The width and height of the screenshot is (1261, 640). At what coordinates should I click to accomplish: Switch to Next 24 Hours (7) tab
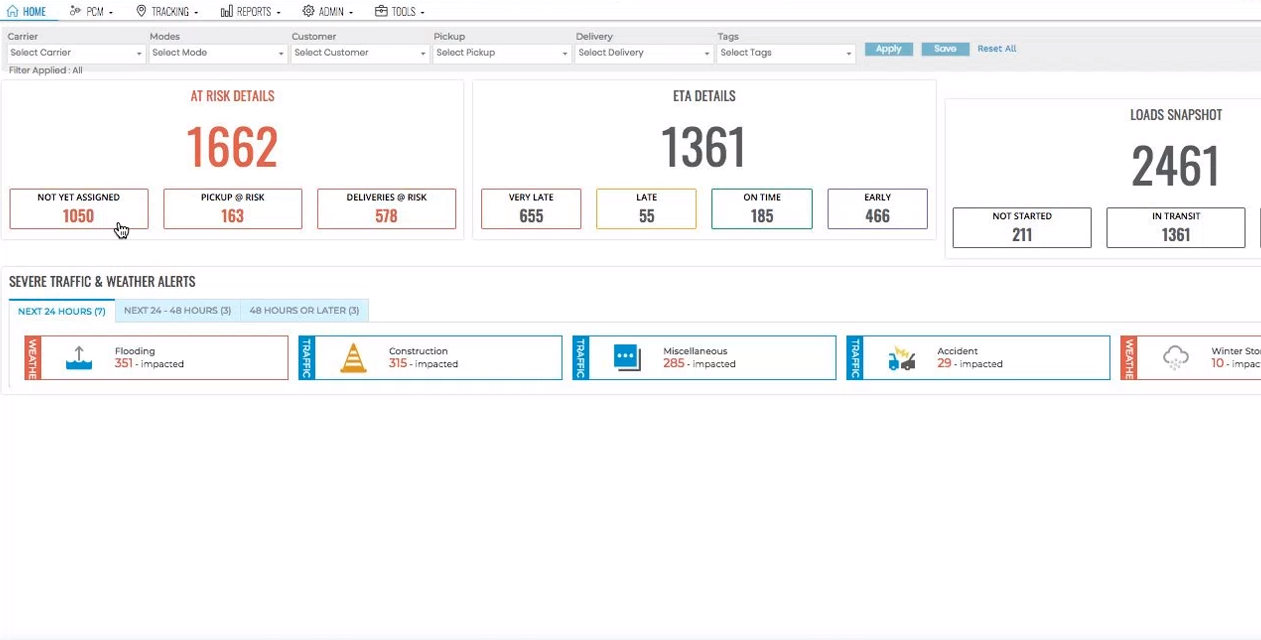pos(62,311)
